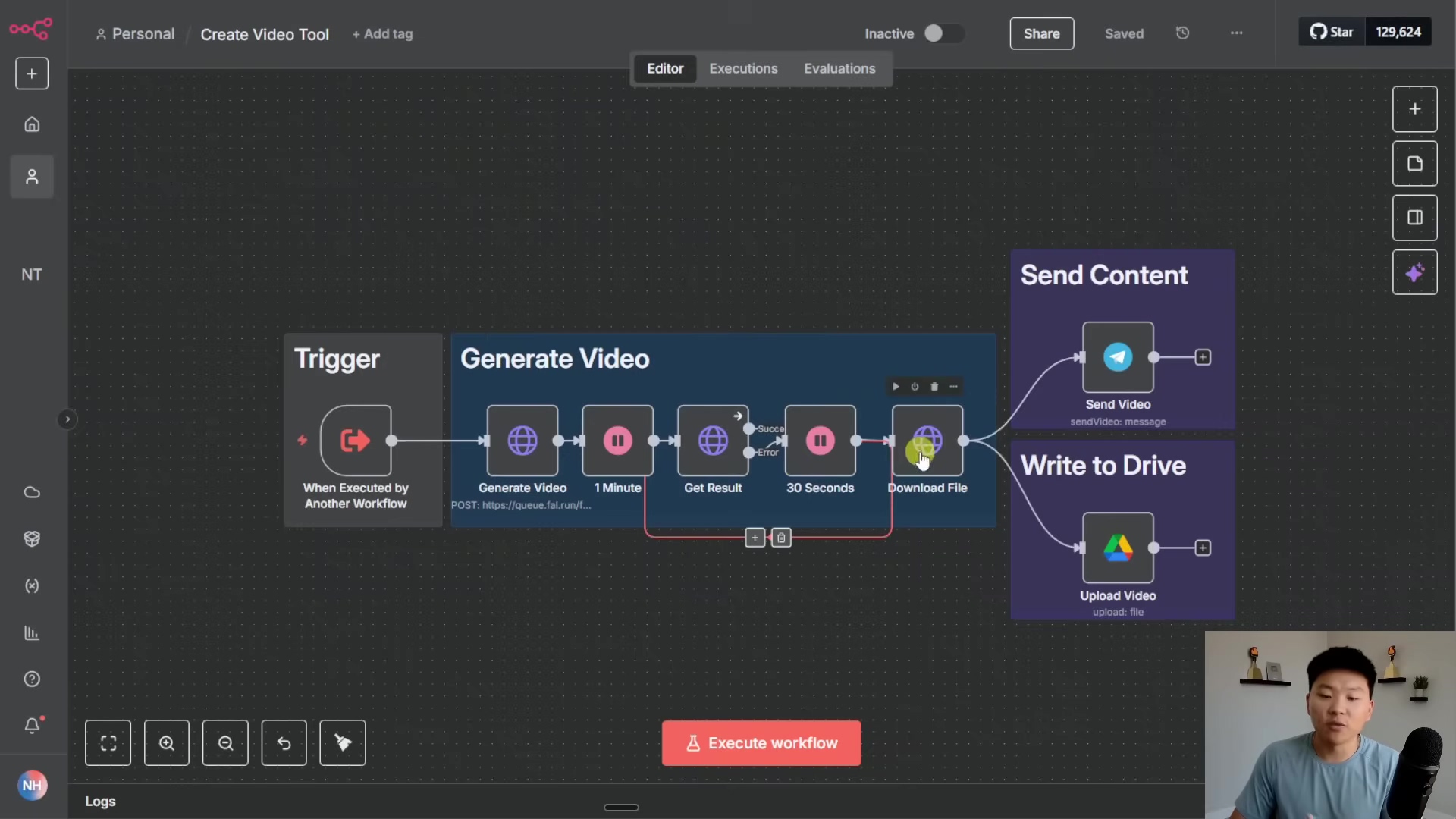Click the 1 Minute wait node

[x=617, y=441]
